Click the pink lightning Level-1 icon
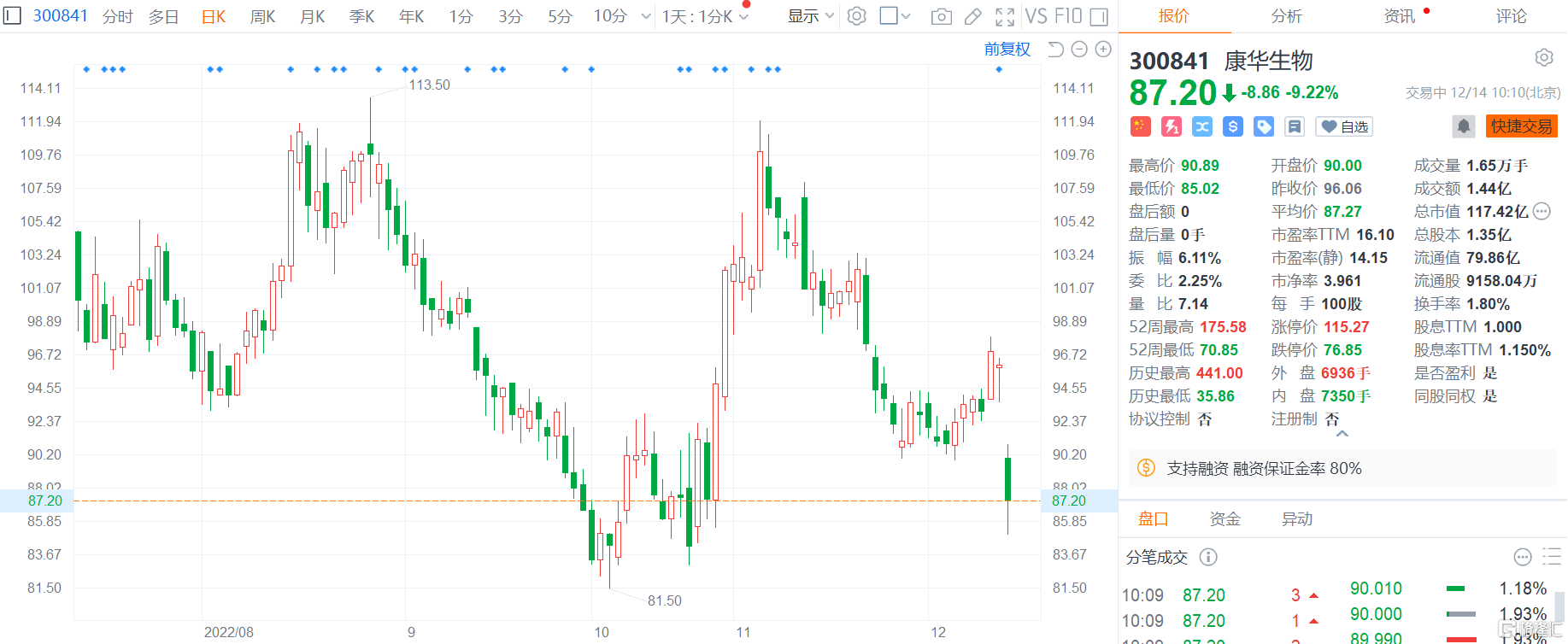Screen dimensions: 1568x644 click(1172, 126)
